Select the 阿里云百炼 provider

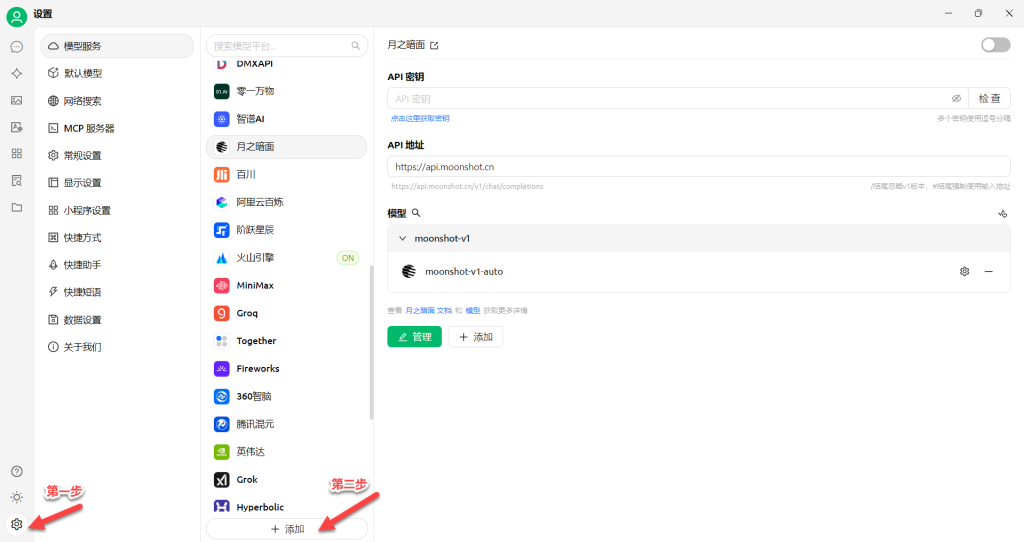(x=286, y=202)
